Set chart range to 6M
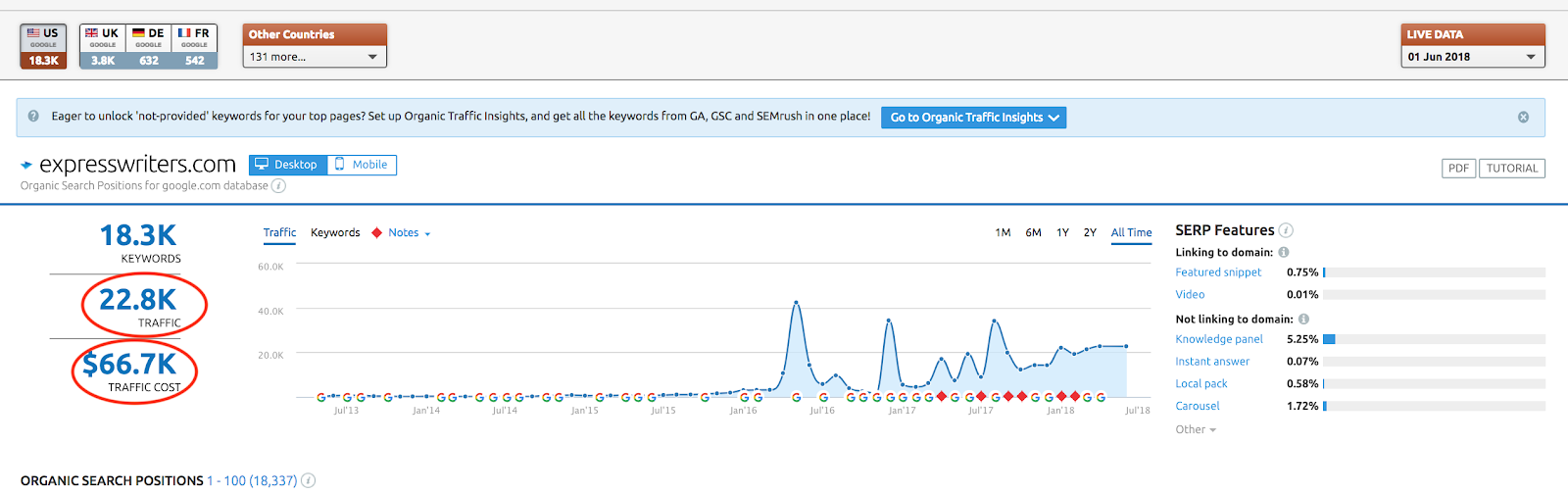 [x=1033, y=233]
